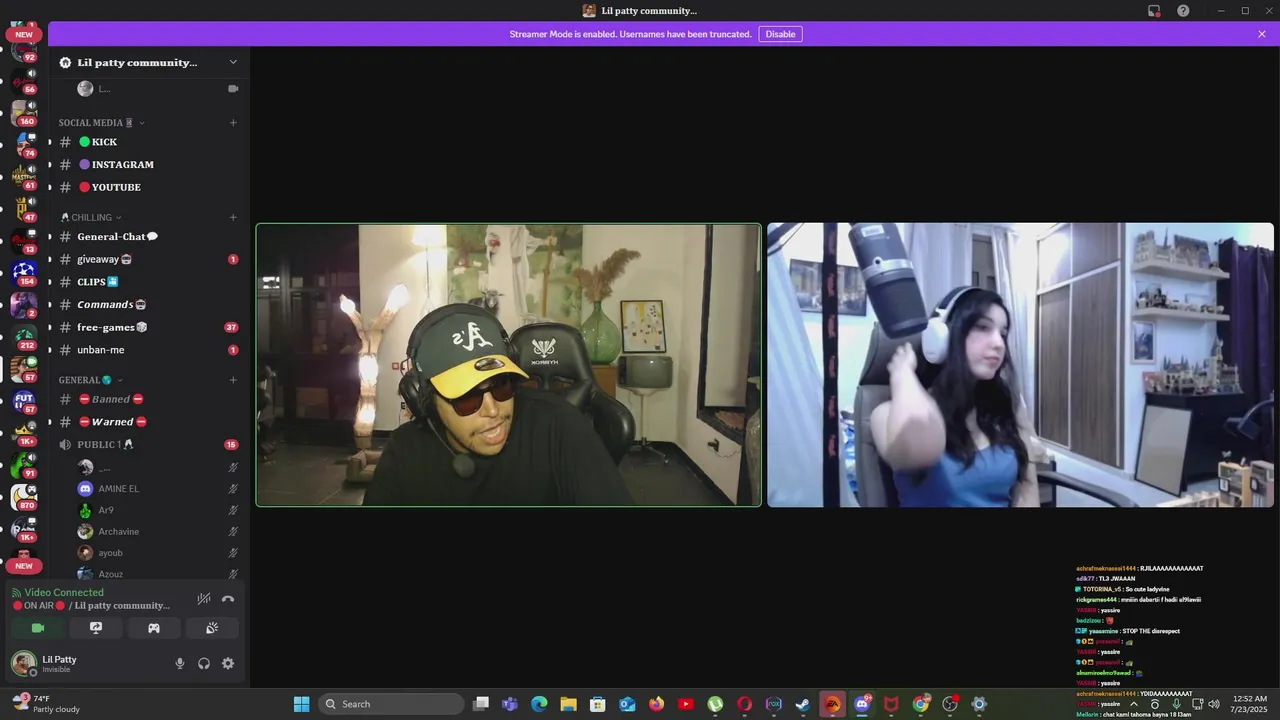Open OBS Studio from the taskbar
Screen dimensions: 1280x720
point(950,704)
